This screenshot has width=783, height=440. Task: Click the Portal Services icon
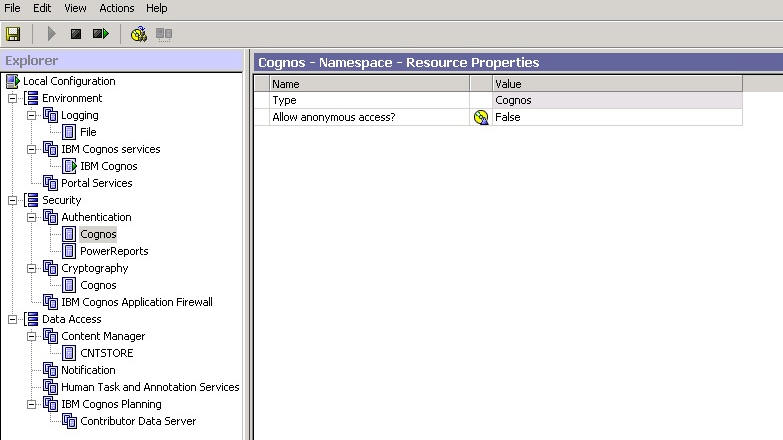(x=50, y=183)
